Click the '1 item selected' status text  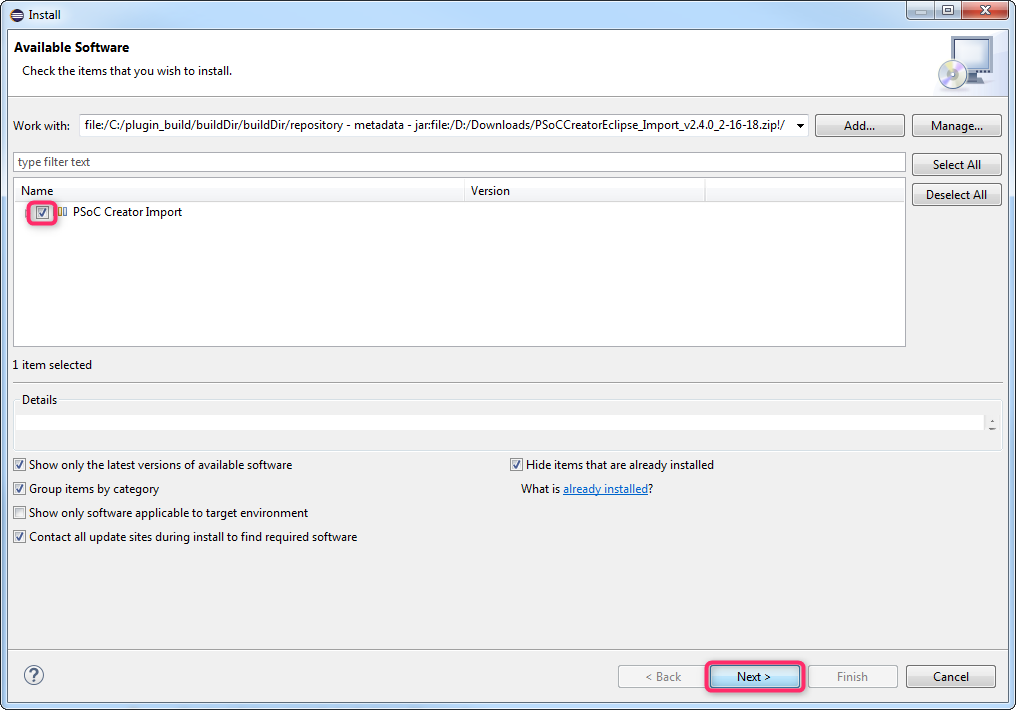[52, 365]
